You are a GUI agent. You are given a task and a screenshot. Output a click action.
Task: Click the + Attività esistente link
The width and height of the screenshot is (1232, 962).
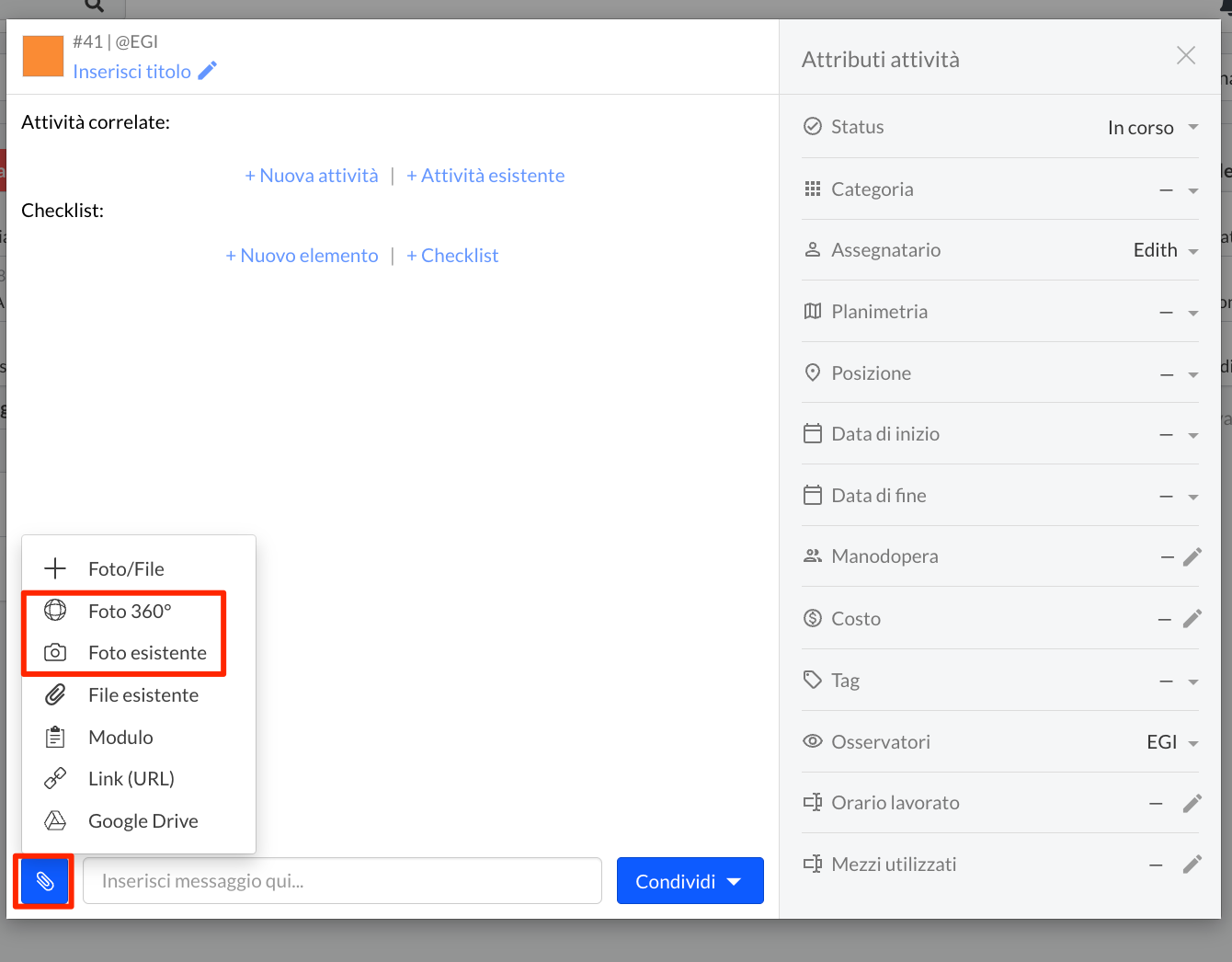coord(485,176)
